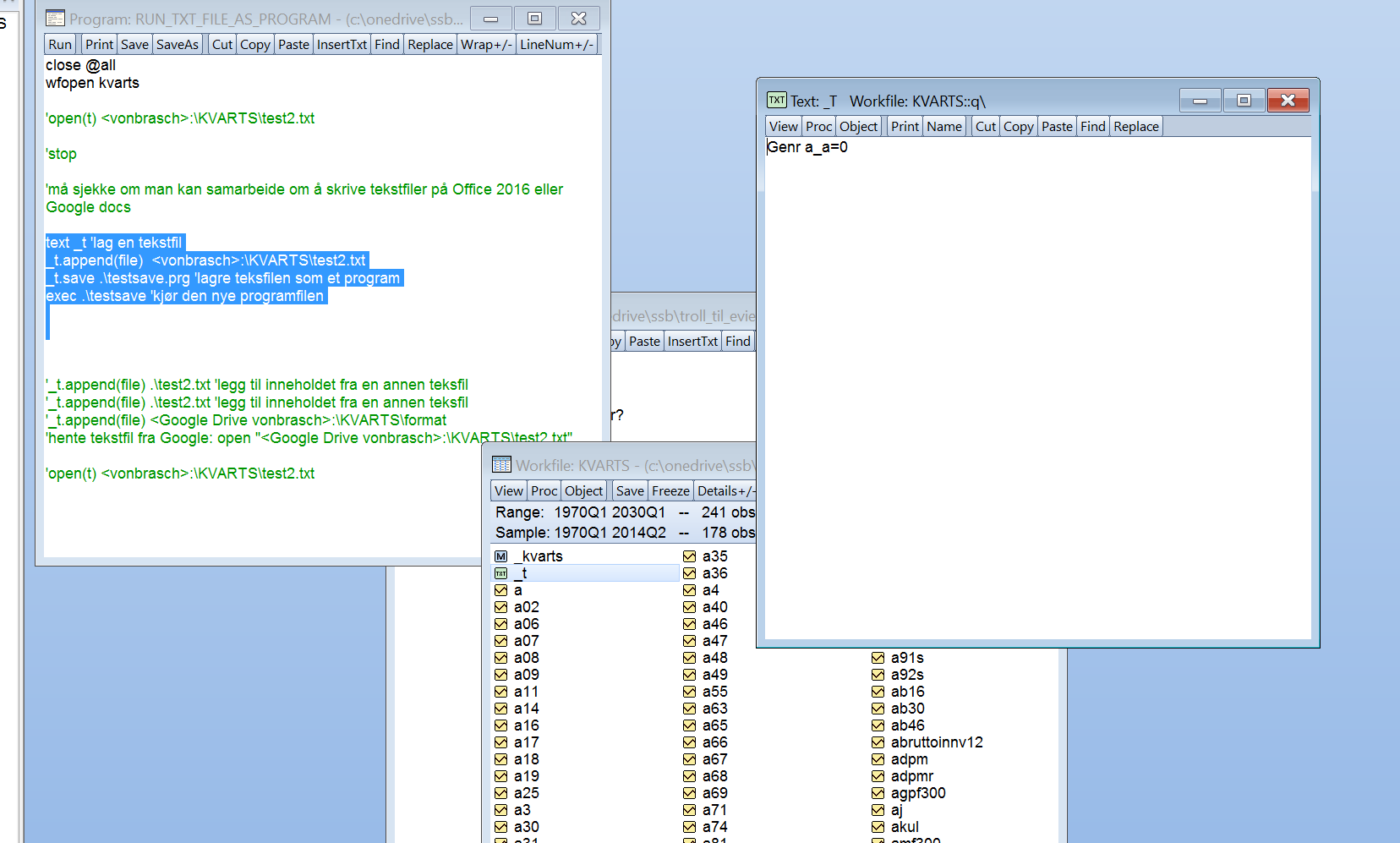Viewport: 1400px width, 843px height.
Task: Click the Range line in KVARTS workfile
Action: [624, 512]
